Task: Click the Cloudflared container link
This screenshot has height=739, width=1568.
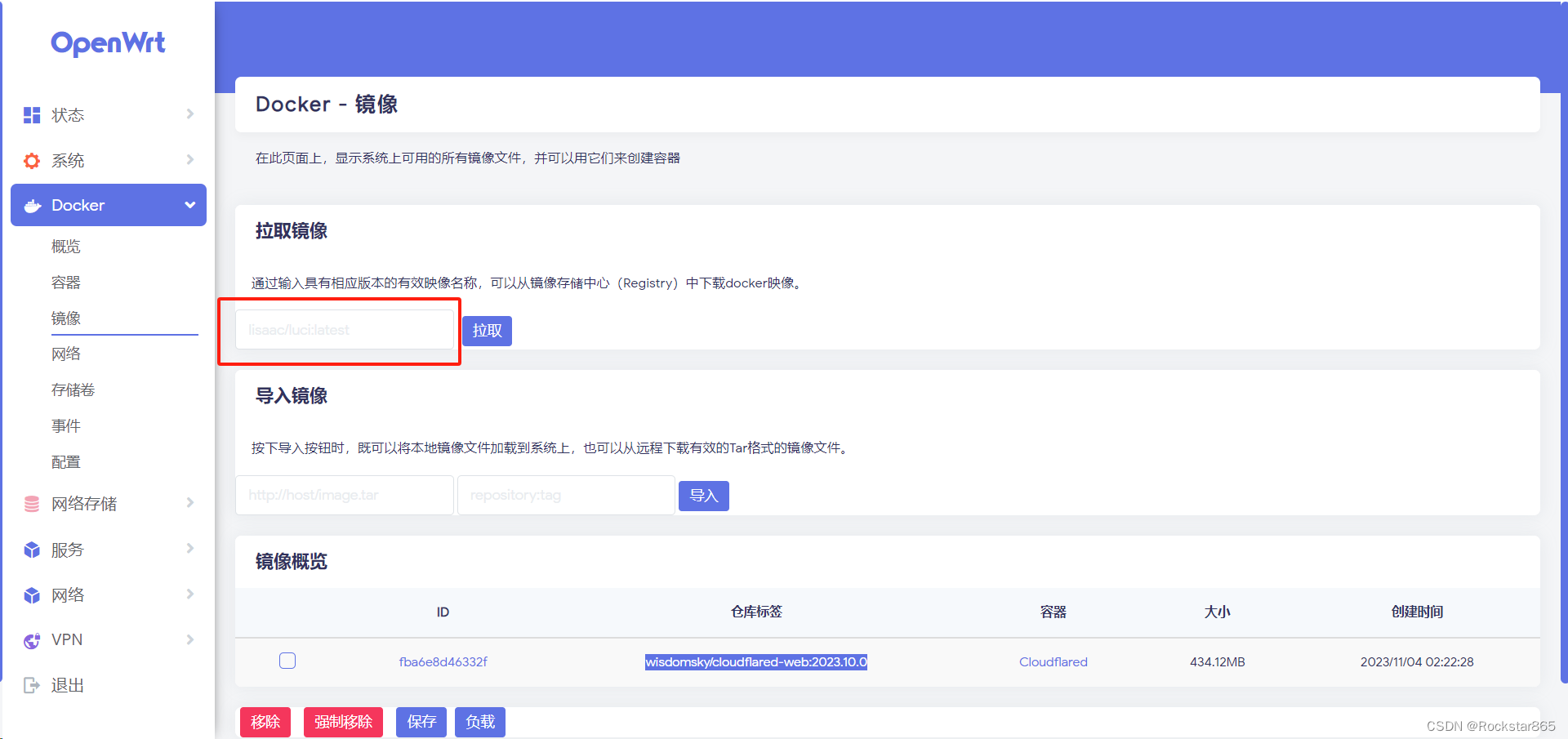Action: tap(1053, 661)
